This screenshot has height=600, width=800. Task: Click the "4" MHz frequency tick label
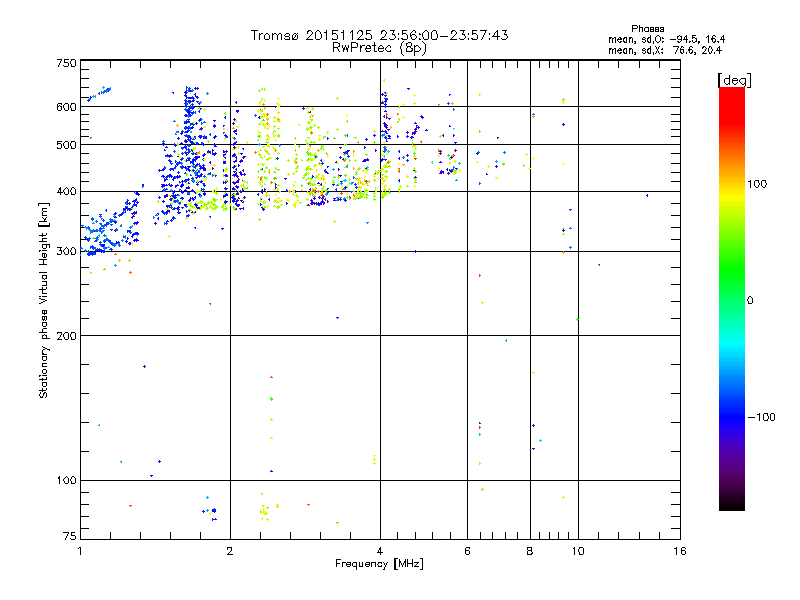380,551
